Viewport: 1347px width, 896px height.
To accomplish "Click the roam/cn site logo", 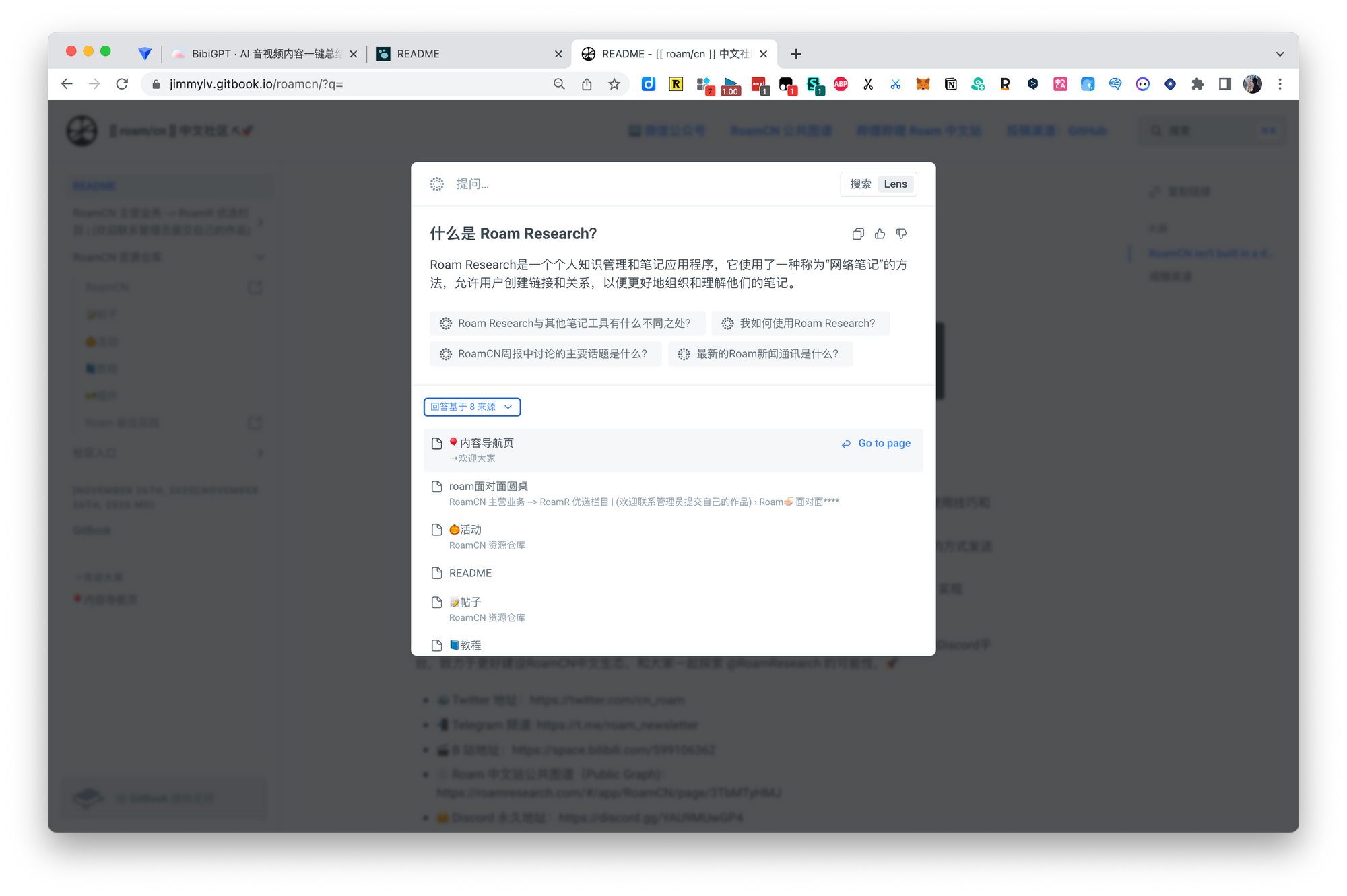I will pyautogui.click(x=82, y=131).
